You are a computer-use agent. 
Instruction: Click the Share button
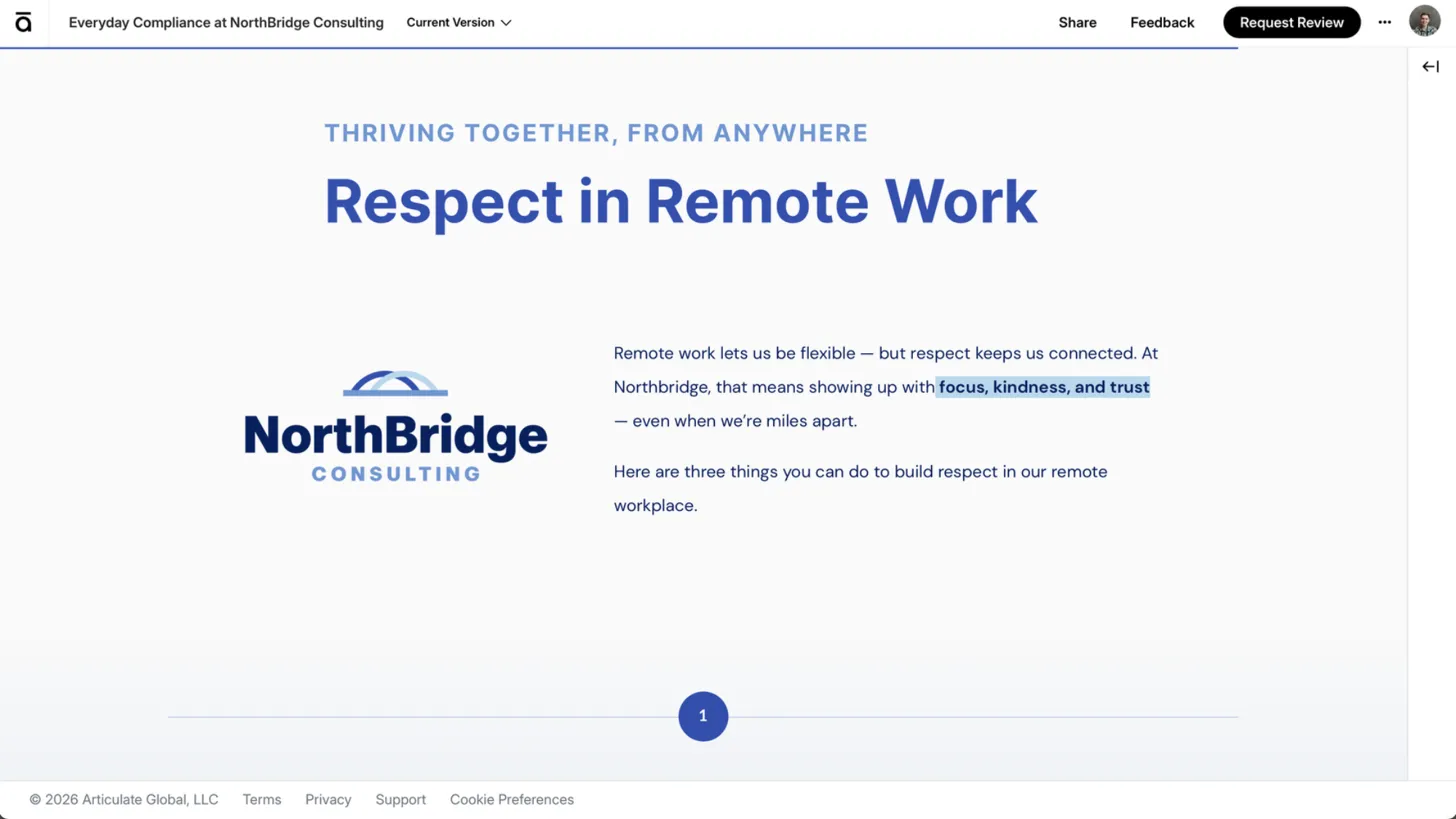[x=1077, y=23]
